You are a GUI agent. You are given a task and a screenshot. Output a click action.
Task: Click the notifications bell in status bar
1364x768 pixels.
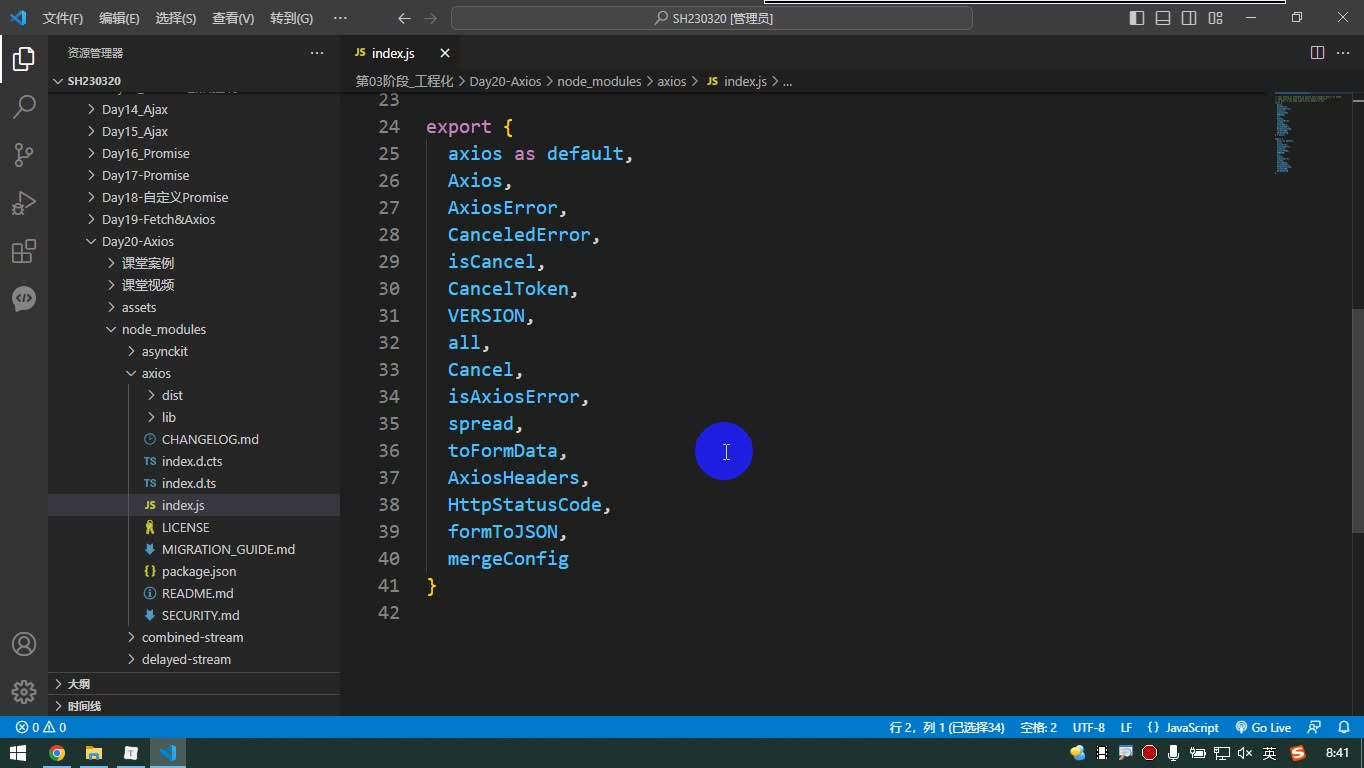pyautogui.click(x=1343, y=728)
